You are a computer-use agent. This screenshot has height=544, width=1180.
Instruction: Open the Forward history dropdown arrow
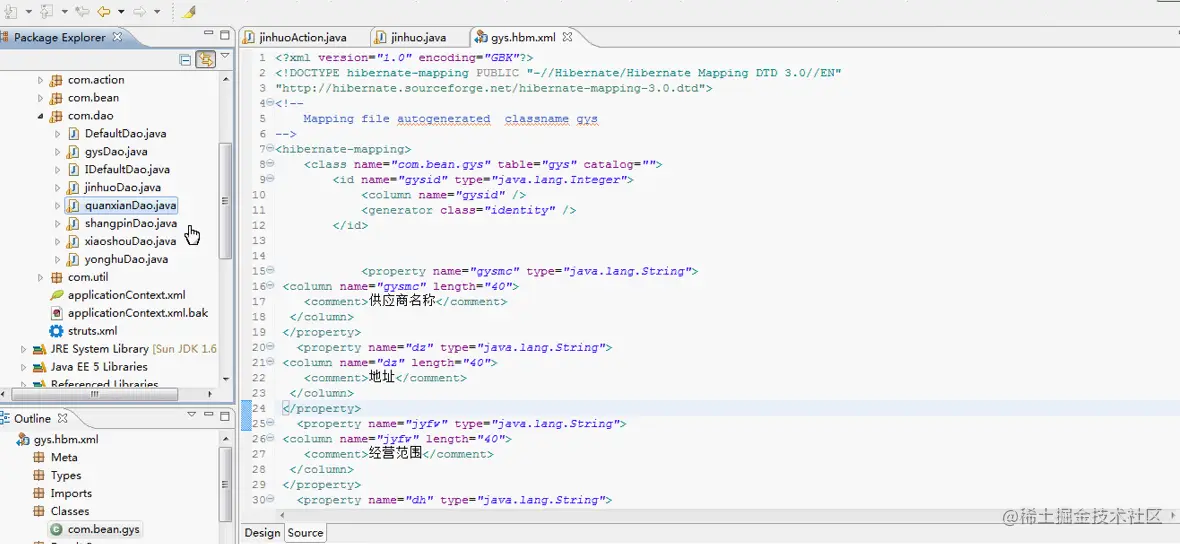point(157,12)
